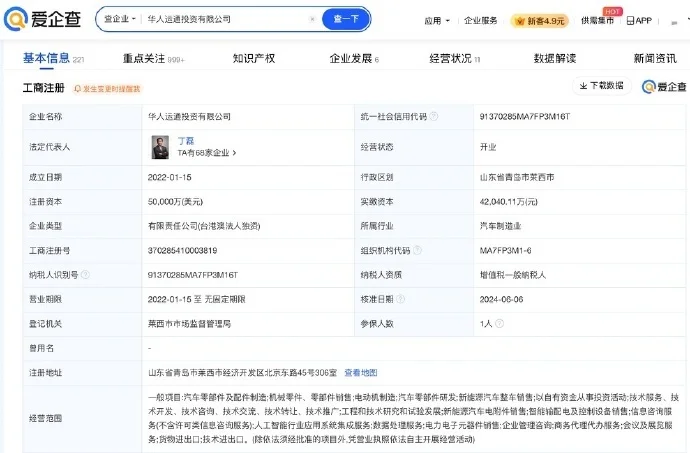Click the 新客4.9元 promotion badge
The width and height of the screenshot is (690, 453).
(540, 21)
